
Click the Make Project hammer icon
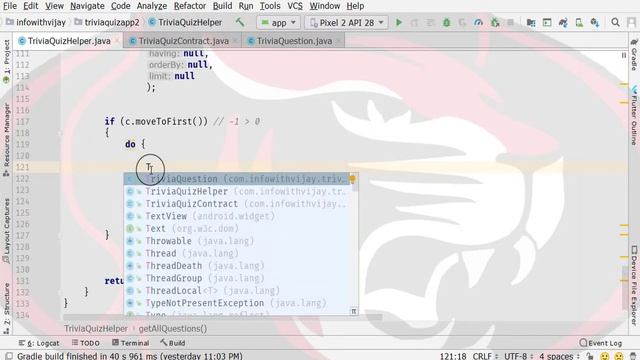click(240, 22)
